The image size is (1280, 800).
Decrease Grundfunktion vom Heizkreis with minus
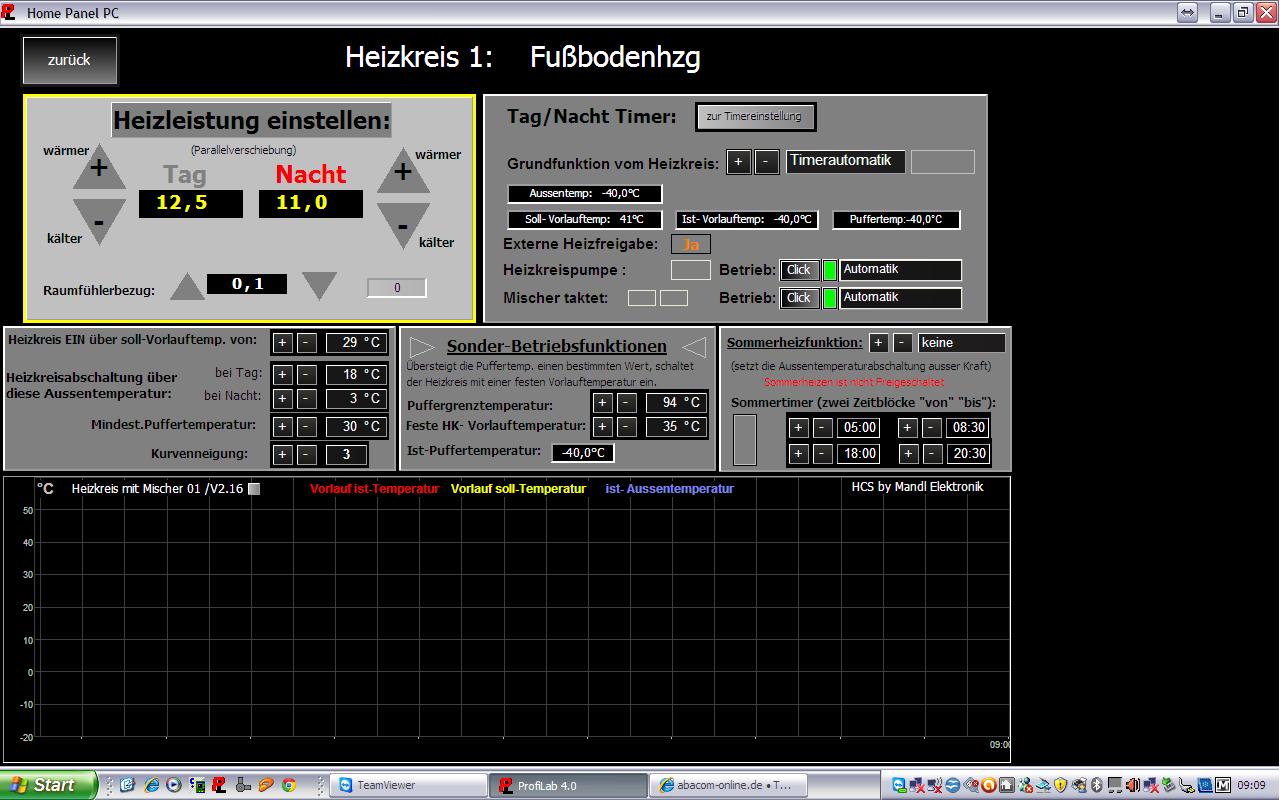click(x=767, y=162)
